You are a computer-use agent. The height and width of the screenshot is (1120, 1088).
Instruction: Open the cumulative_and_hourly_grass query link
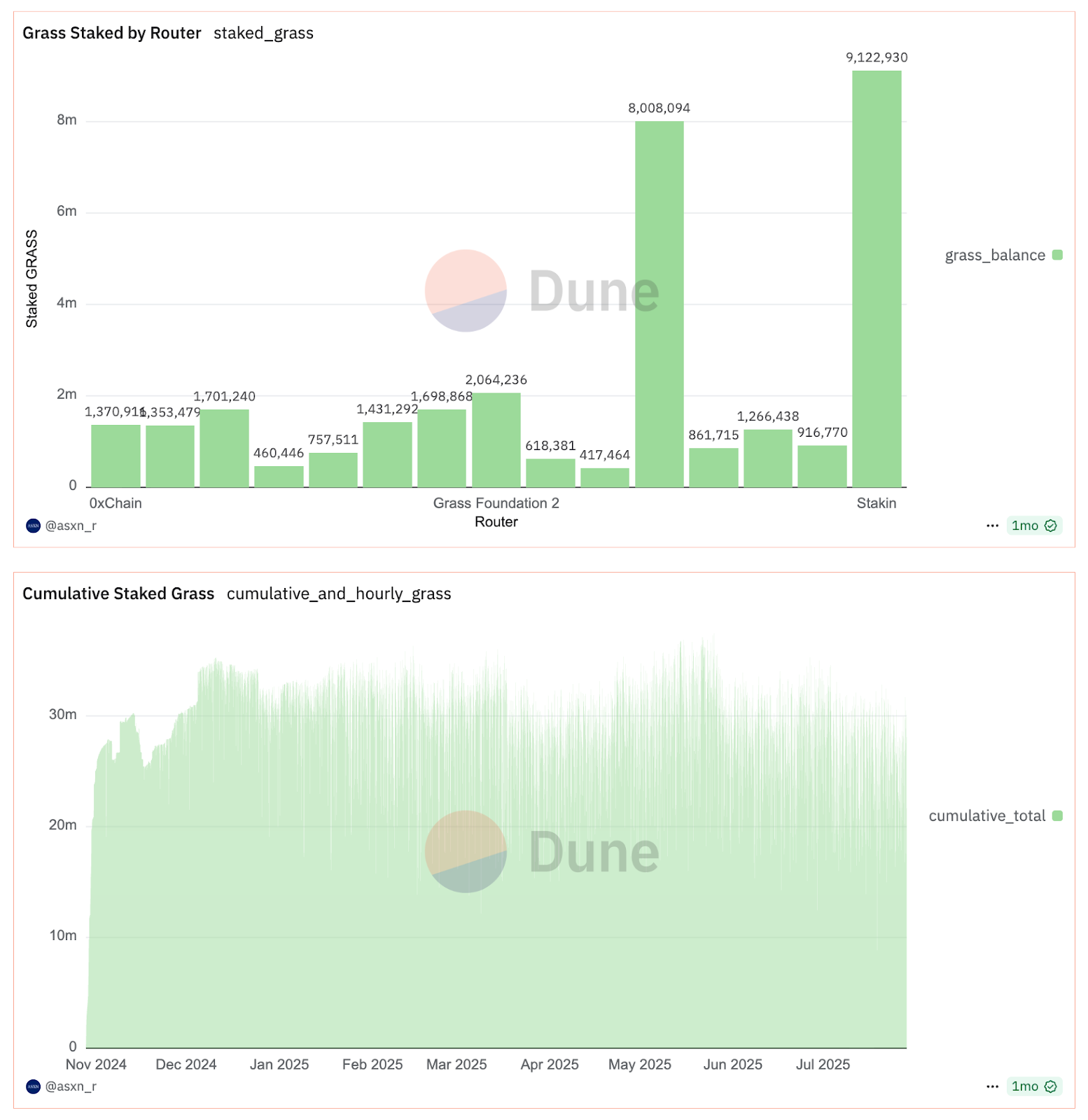(x=339, y=594)
